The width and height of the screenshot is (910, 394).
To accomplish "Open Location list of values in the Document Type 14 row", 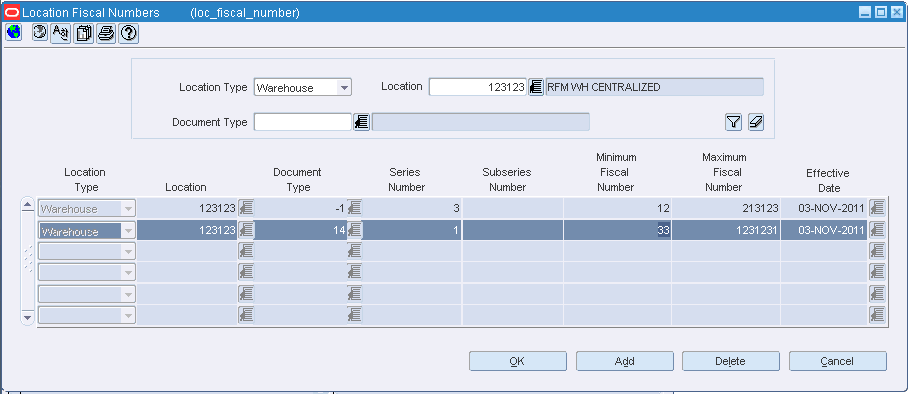I will 246,230.
